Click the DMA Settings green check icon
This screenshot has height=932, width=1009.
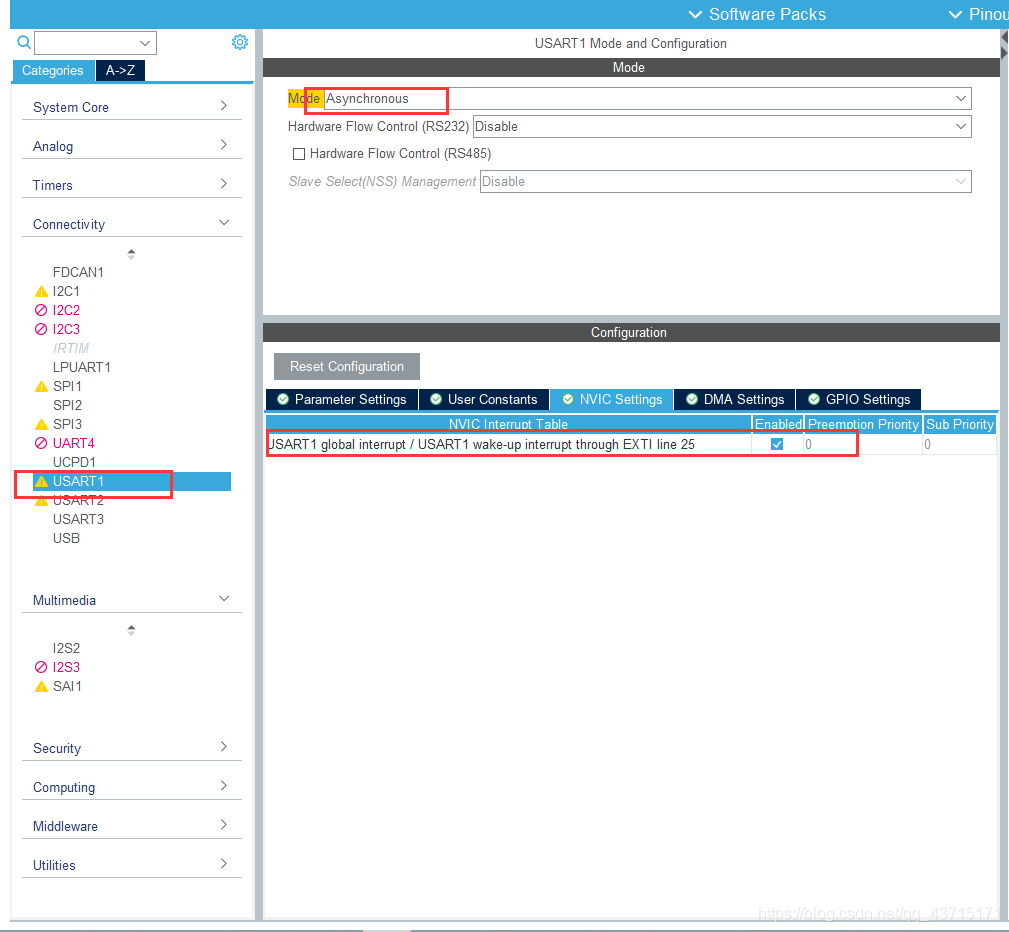coord(692,399)
